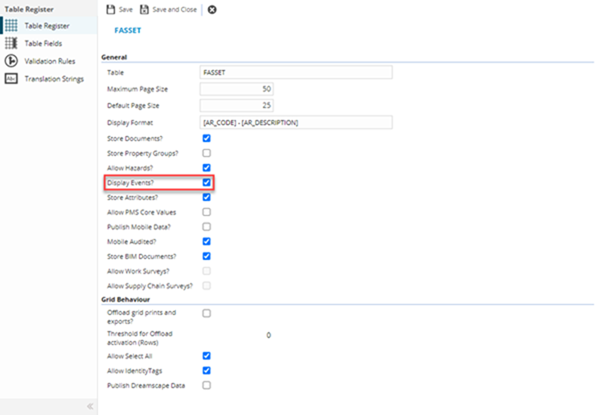Click the Display Format text field
The height and width of the screenshot is (415, 600).
(297, 122)
